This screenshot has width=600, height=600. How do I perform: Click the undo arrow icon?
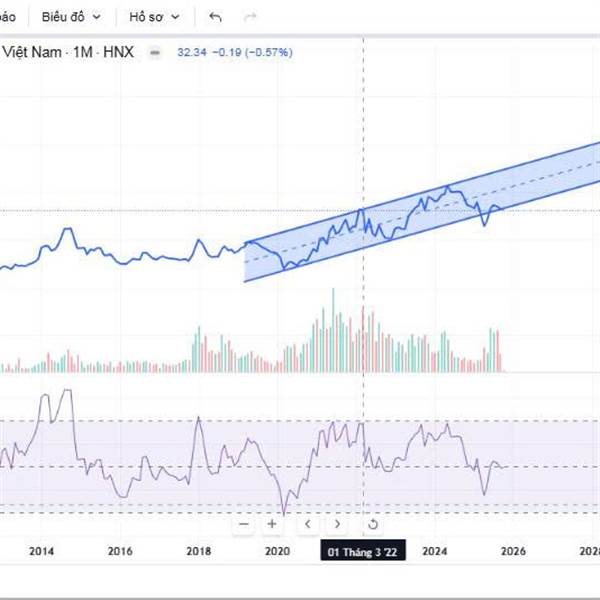click(x=215, y=17)
